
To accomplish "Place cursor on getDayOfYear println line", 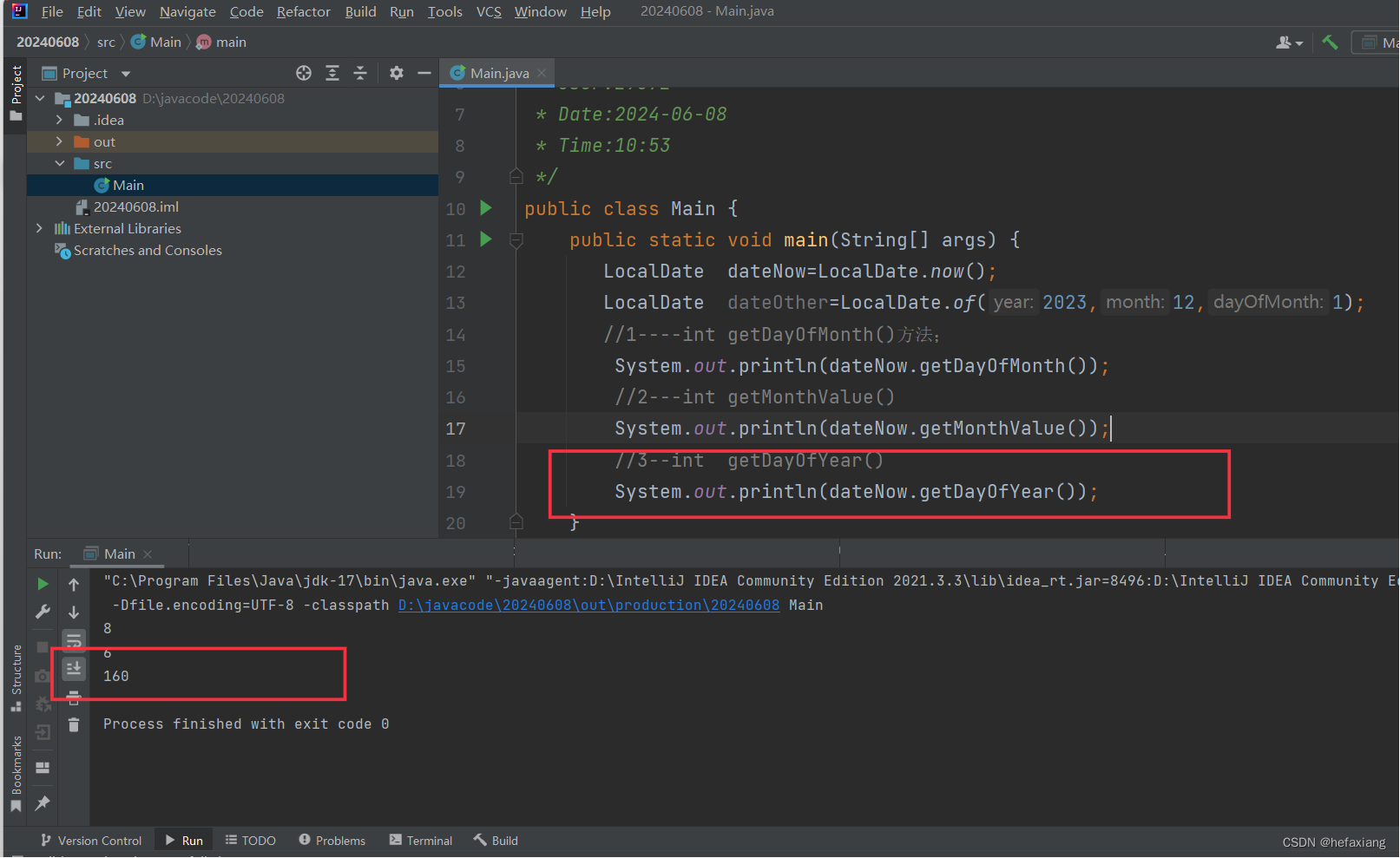I will pos(856,492).
